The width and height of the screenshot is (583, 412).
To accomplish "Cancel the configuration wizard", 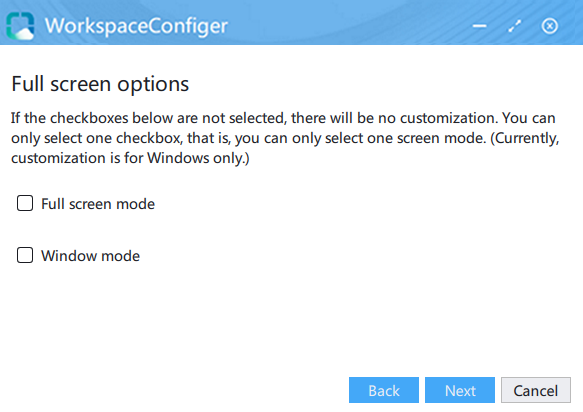I will click(536, 390).
